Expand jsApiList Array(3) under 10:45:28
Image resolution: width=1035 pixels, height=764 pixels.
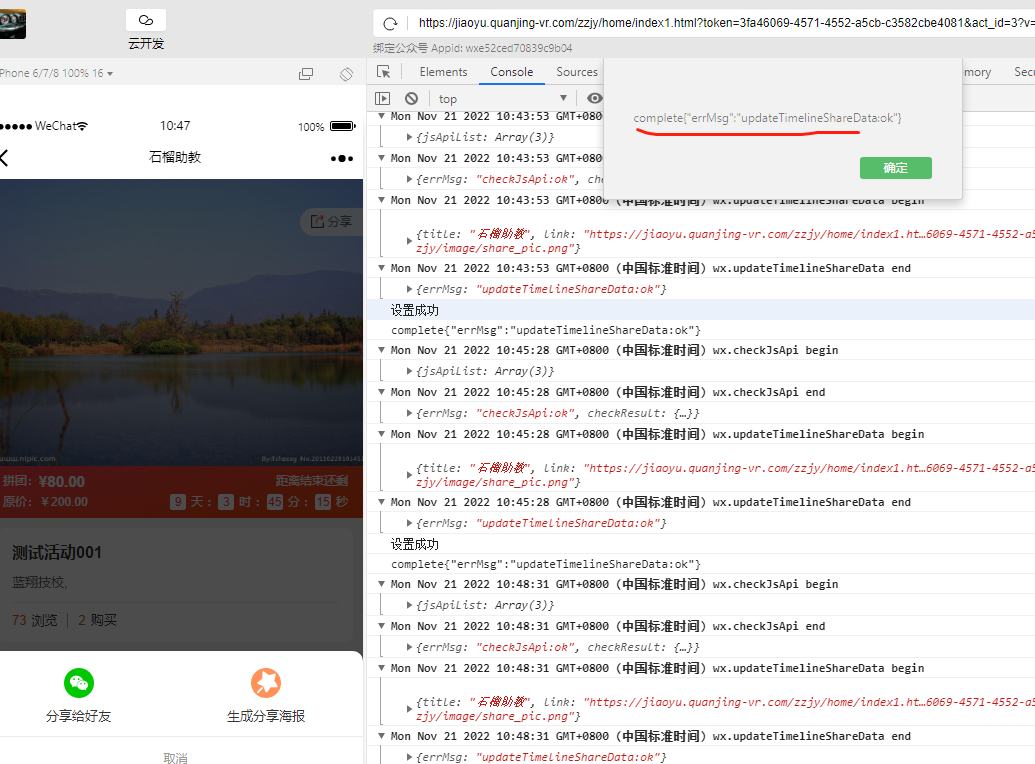point(409,371)
